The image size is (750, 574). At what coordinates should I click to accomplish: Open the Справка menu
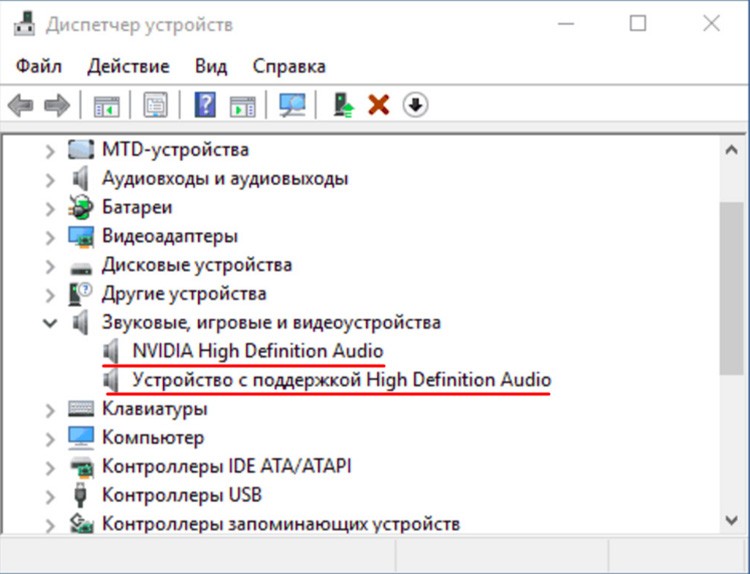tap(289, 66)
